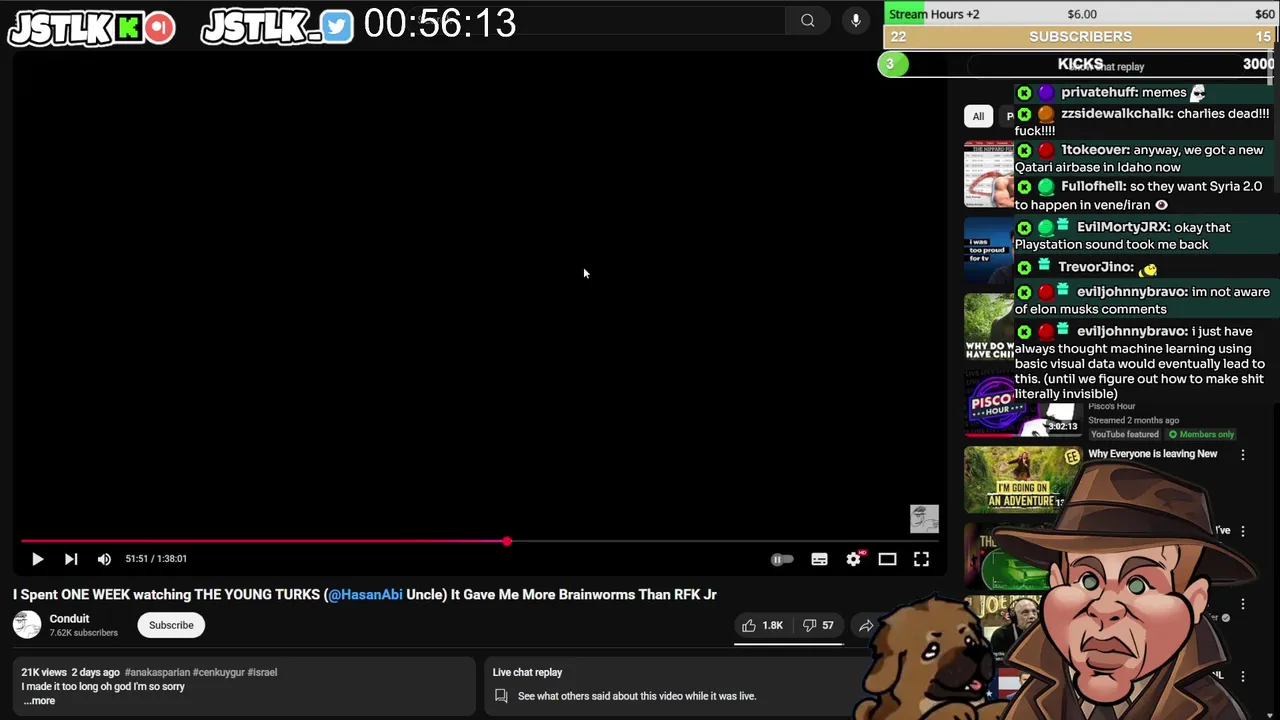
Task: Skip to the next video
Action: tap(71, 559)
